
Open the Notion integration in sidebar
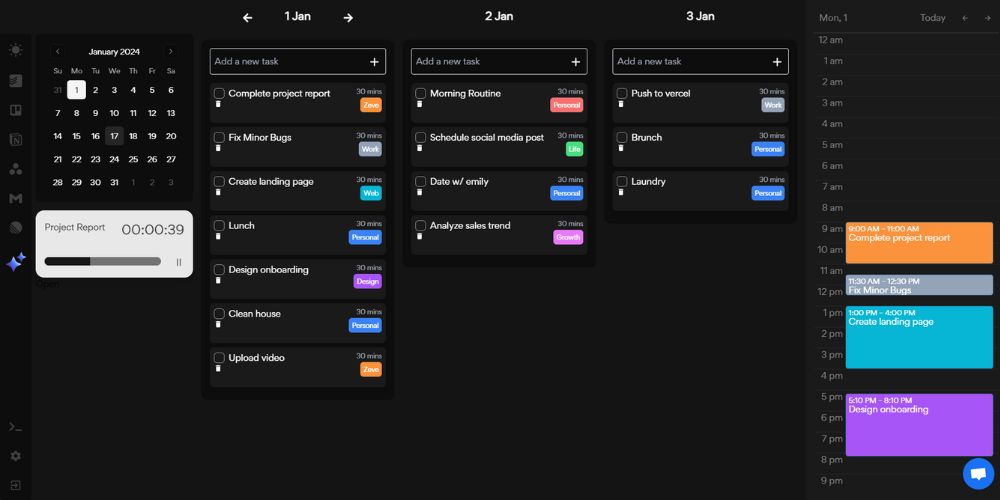click(15, 140)
